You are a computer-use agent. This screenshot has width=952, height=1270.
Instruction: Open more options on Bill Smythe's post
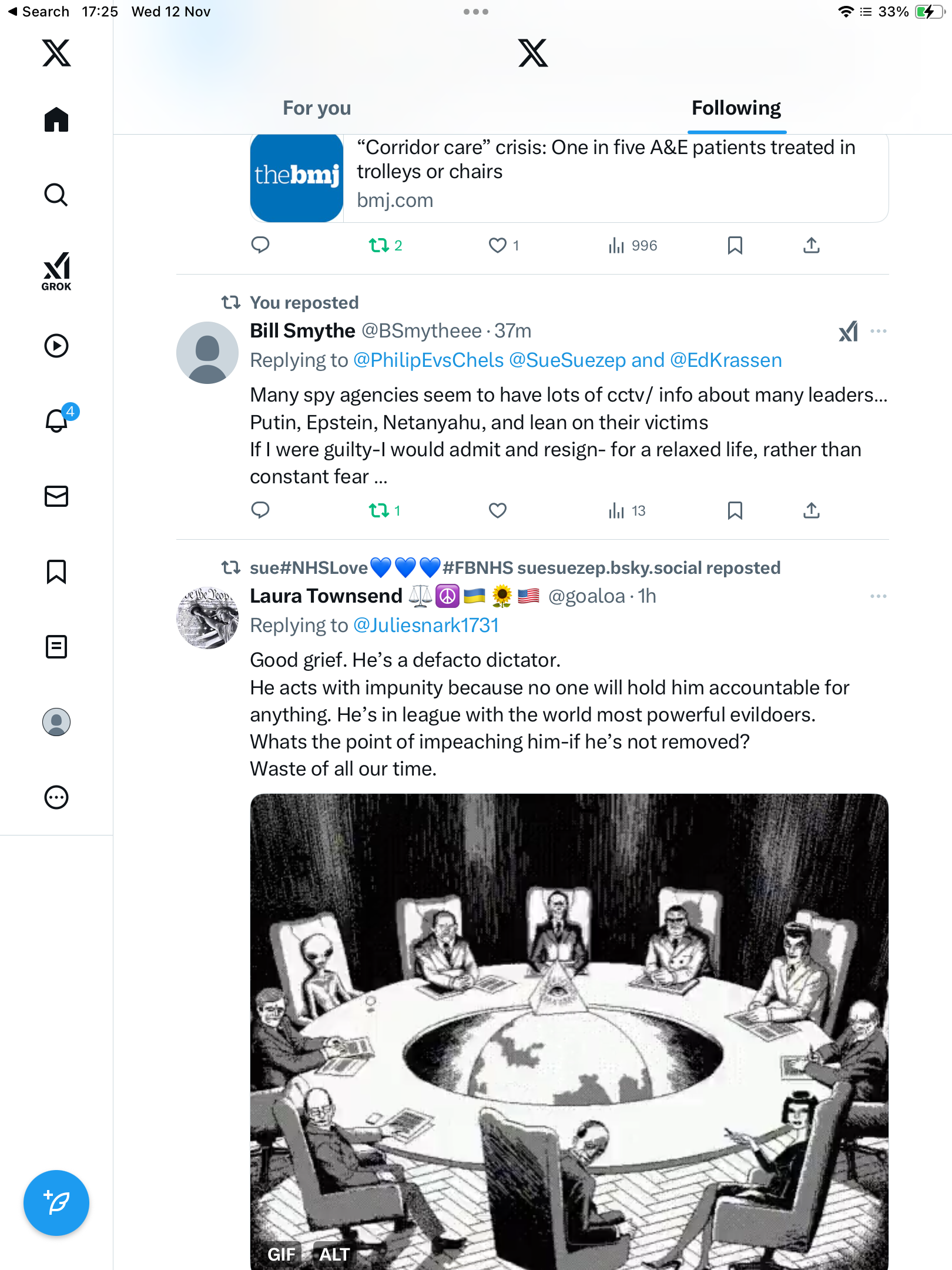(879, 332)
